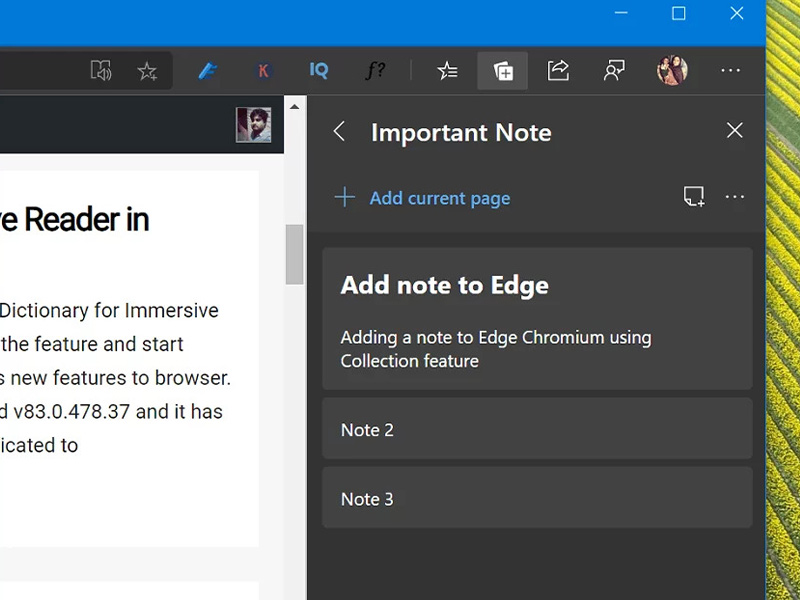Click the page scrollbar up arrow
Image resolution: width=800 pixels, height=600 pixels.
[x=294, y=107]
